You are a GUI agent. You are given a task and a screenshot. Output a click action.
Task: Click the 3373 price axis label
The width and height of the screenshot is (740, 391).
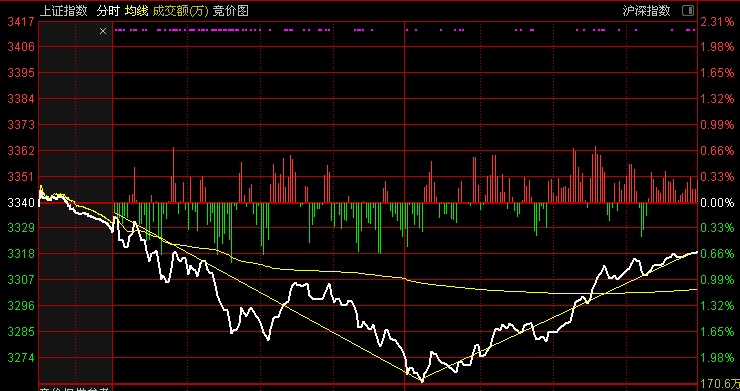point(21,125)
